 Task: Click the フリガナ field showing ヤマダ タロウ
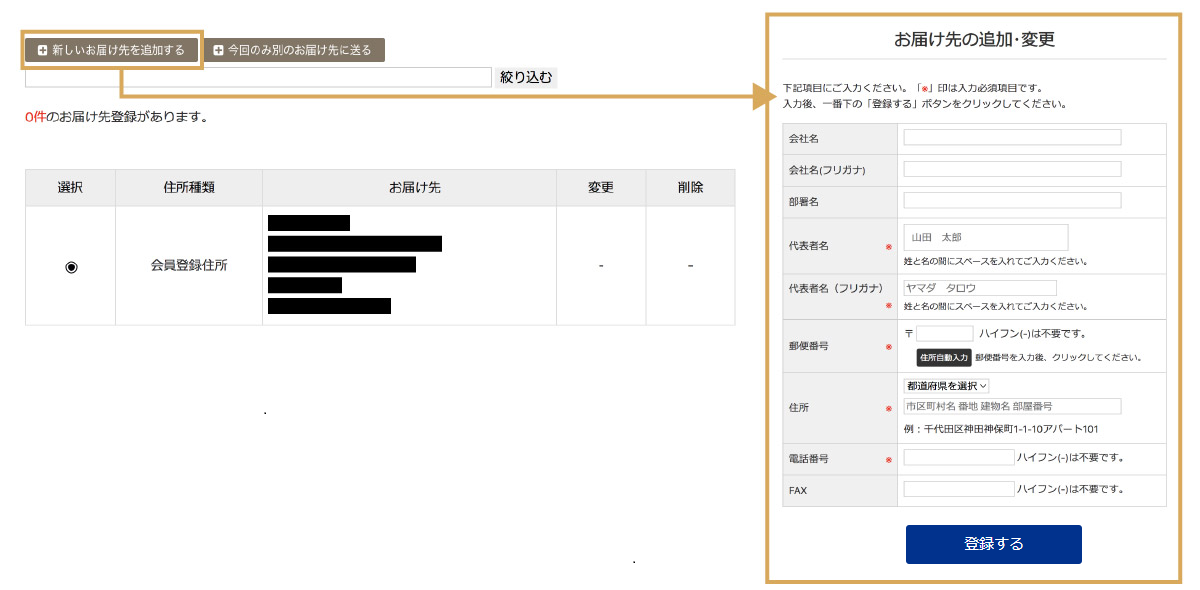(x=979, y=288)
